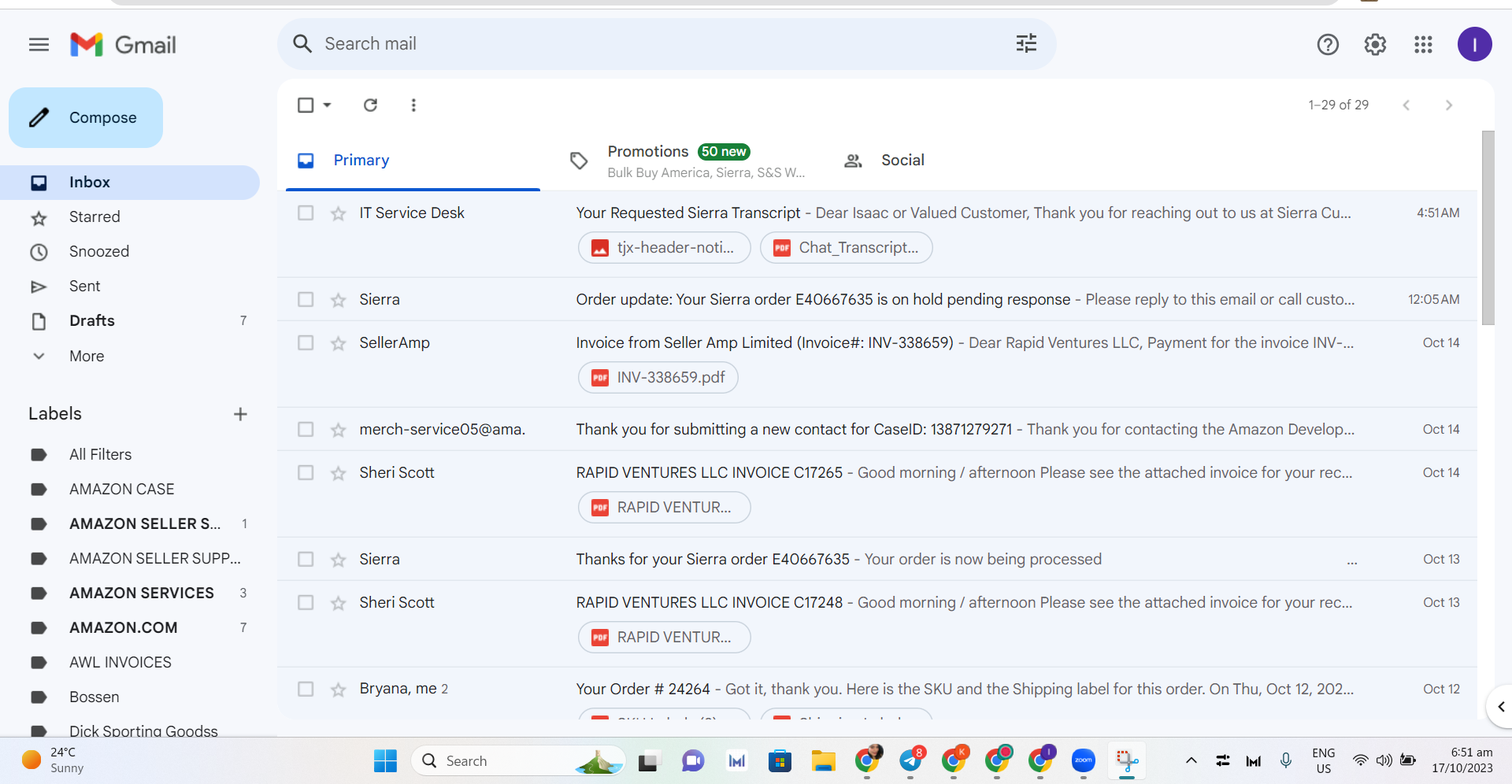This screenshot has width=1512, height=784.
Task: Show search options filter icon
Action: pyautogui.click(x=1026, y=44)
